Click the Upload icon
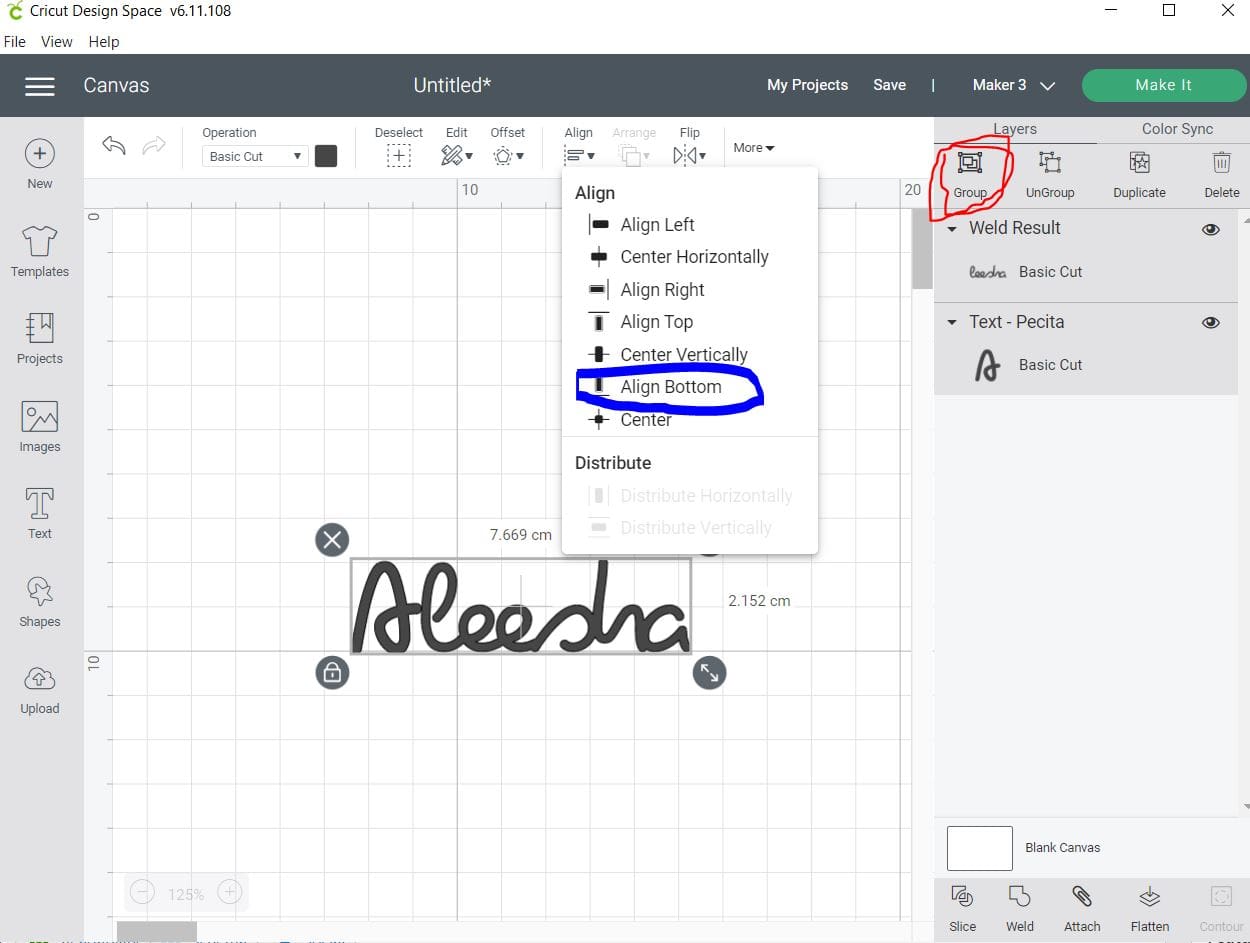This screenshot has height=943, width=1250. (40, 678)
